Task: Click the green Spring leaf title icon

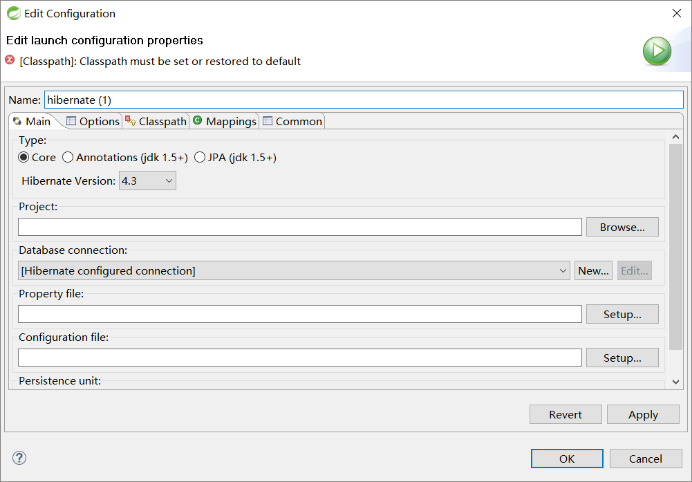Action: pyautogui.click(x=14, y=13)
